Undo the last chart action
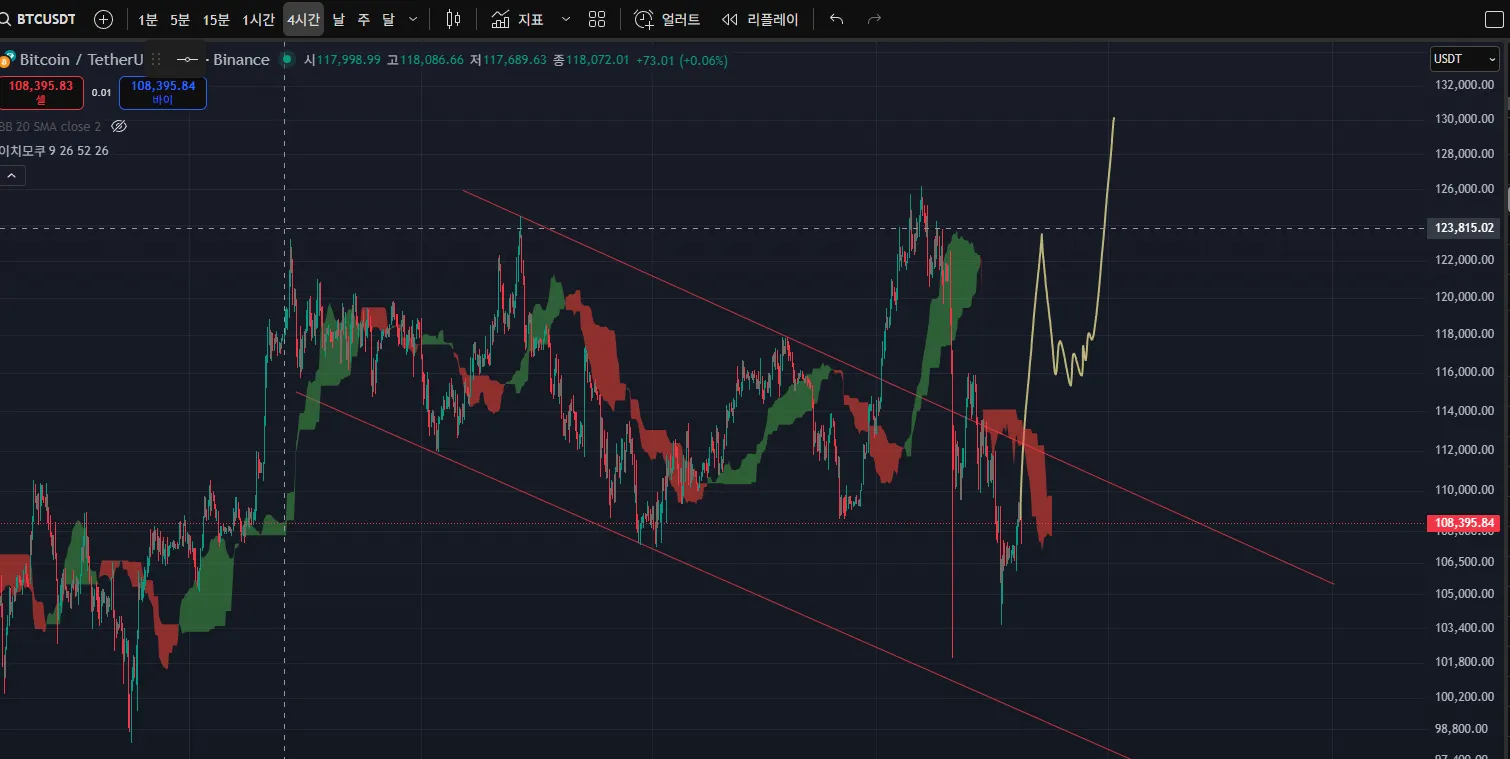Viewport: 1510px width, 759px height. [837, 19]
